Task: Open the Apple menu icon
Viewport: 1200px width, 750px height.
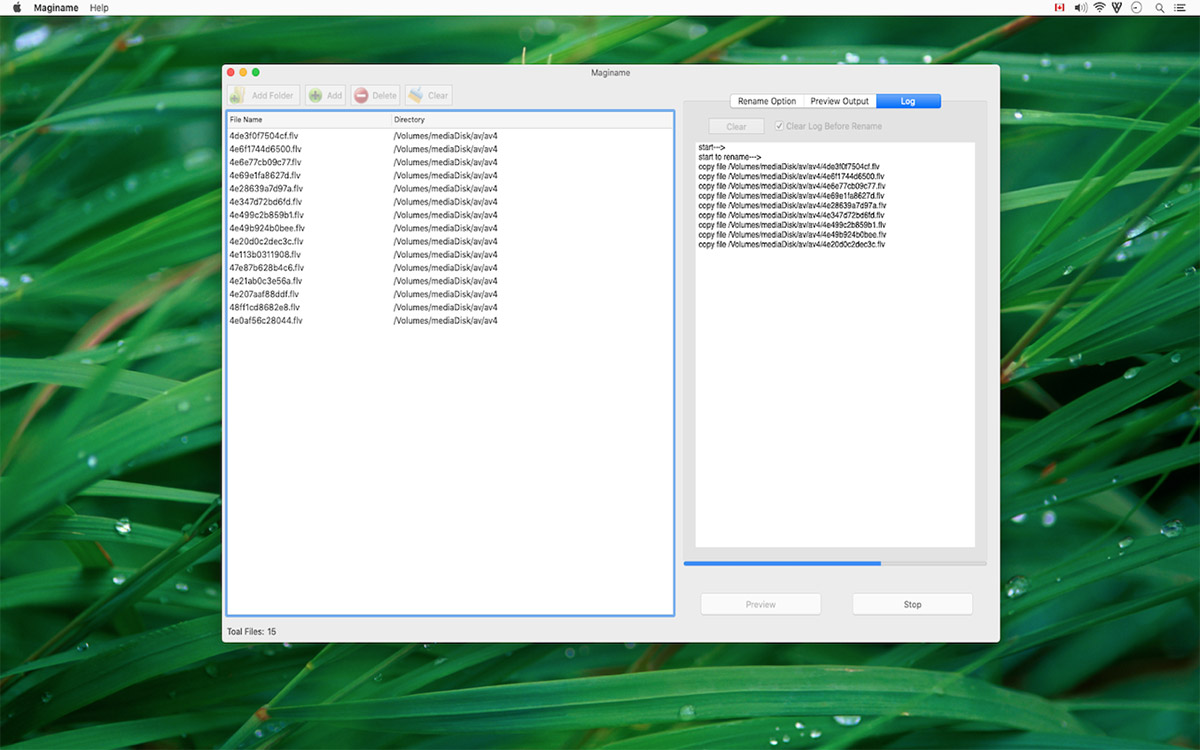Action: (x=17, y=7)
